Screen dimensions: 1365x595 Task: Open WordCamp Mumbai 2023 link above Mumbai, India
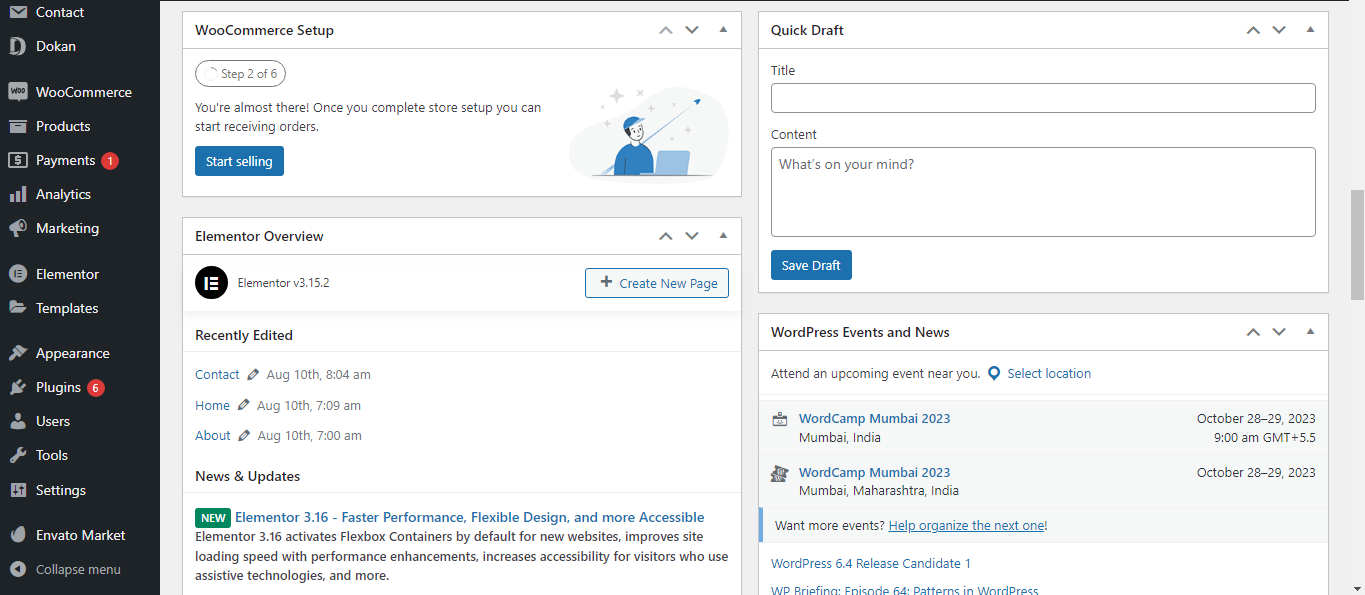tap(875, 418)
